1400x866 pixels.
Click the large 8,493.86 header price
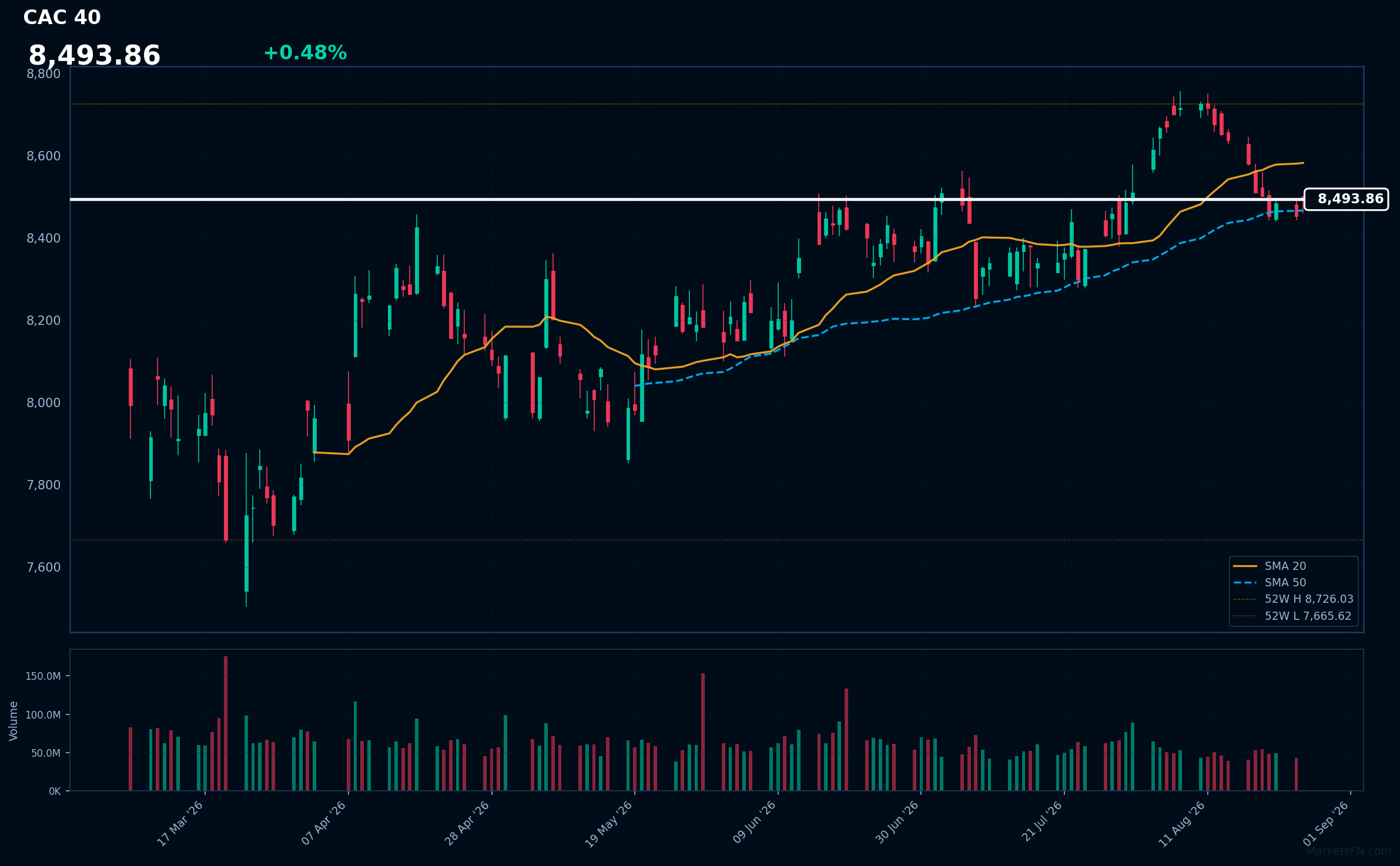tap(94, 55)
